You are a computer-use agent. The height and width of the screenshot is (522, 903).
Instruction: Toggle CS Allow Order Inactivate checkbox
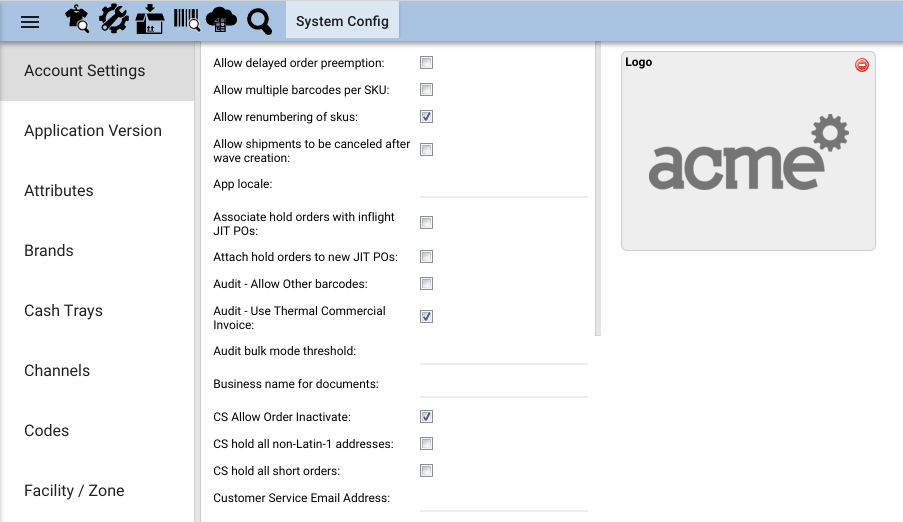tap(426, 417)
